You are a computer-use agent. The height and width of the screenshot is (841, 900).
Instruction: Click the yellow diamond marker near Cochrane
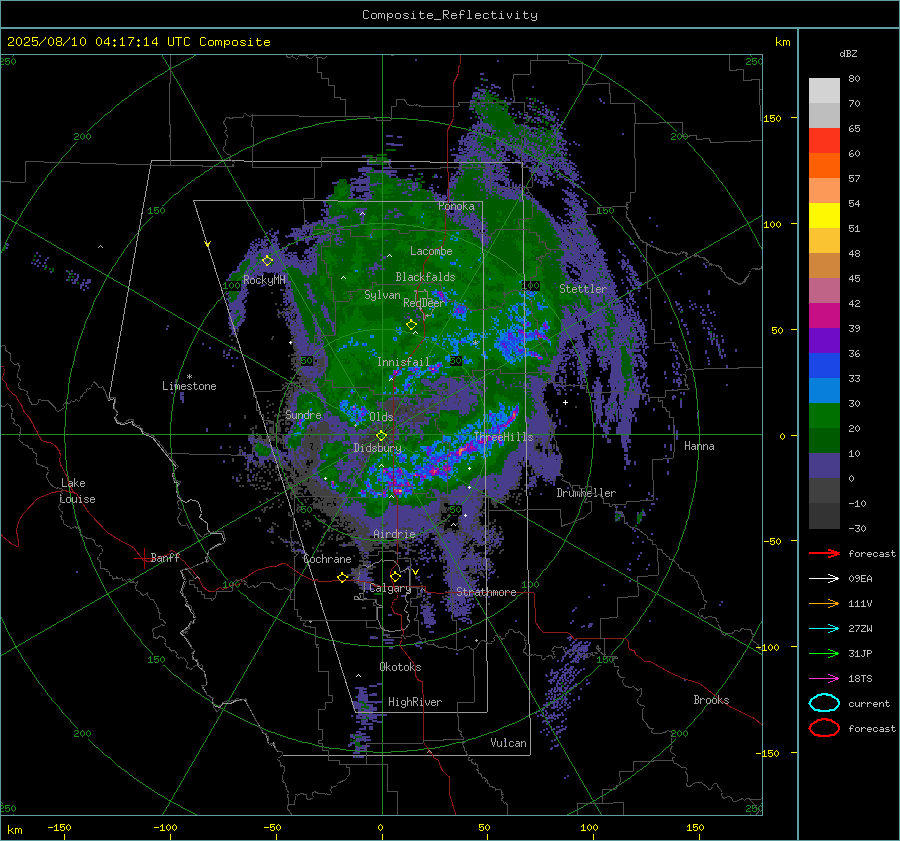coord(343,577)
